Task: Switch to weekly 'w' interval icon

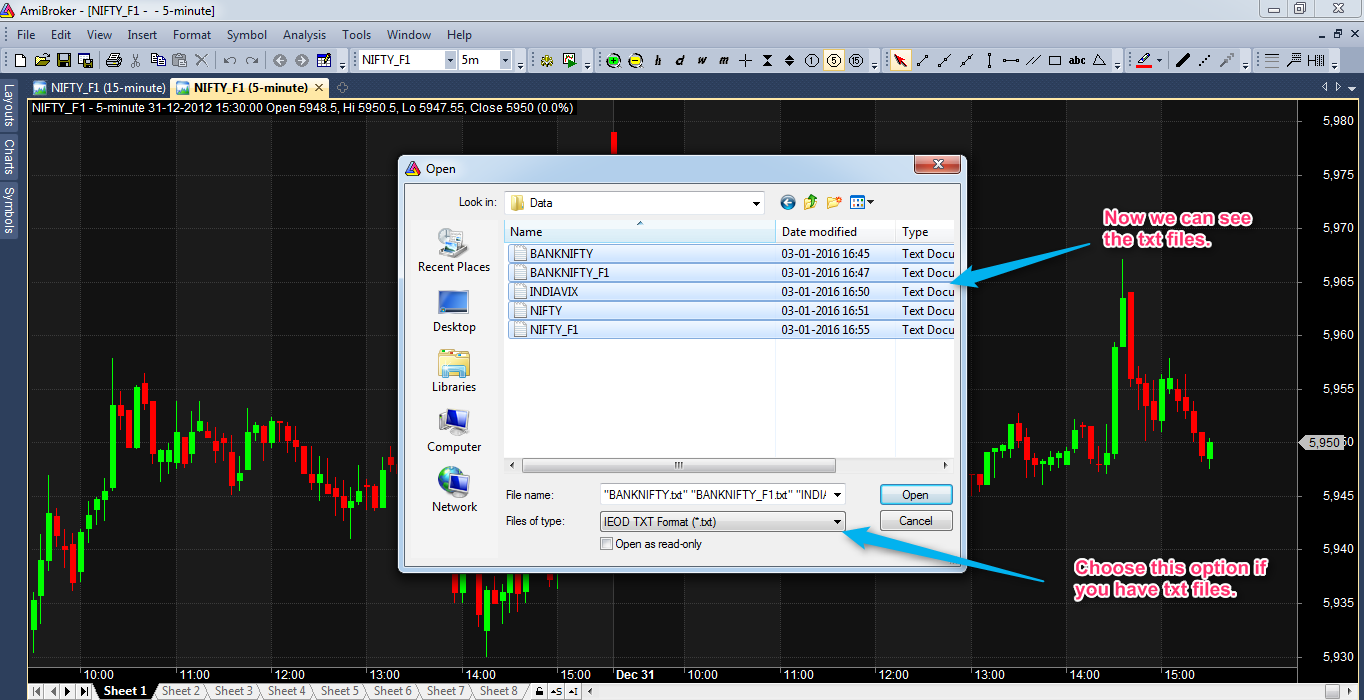Action: (702, 60)
